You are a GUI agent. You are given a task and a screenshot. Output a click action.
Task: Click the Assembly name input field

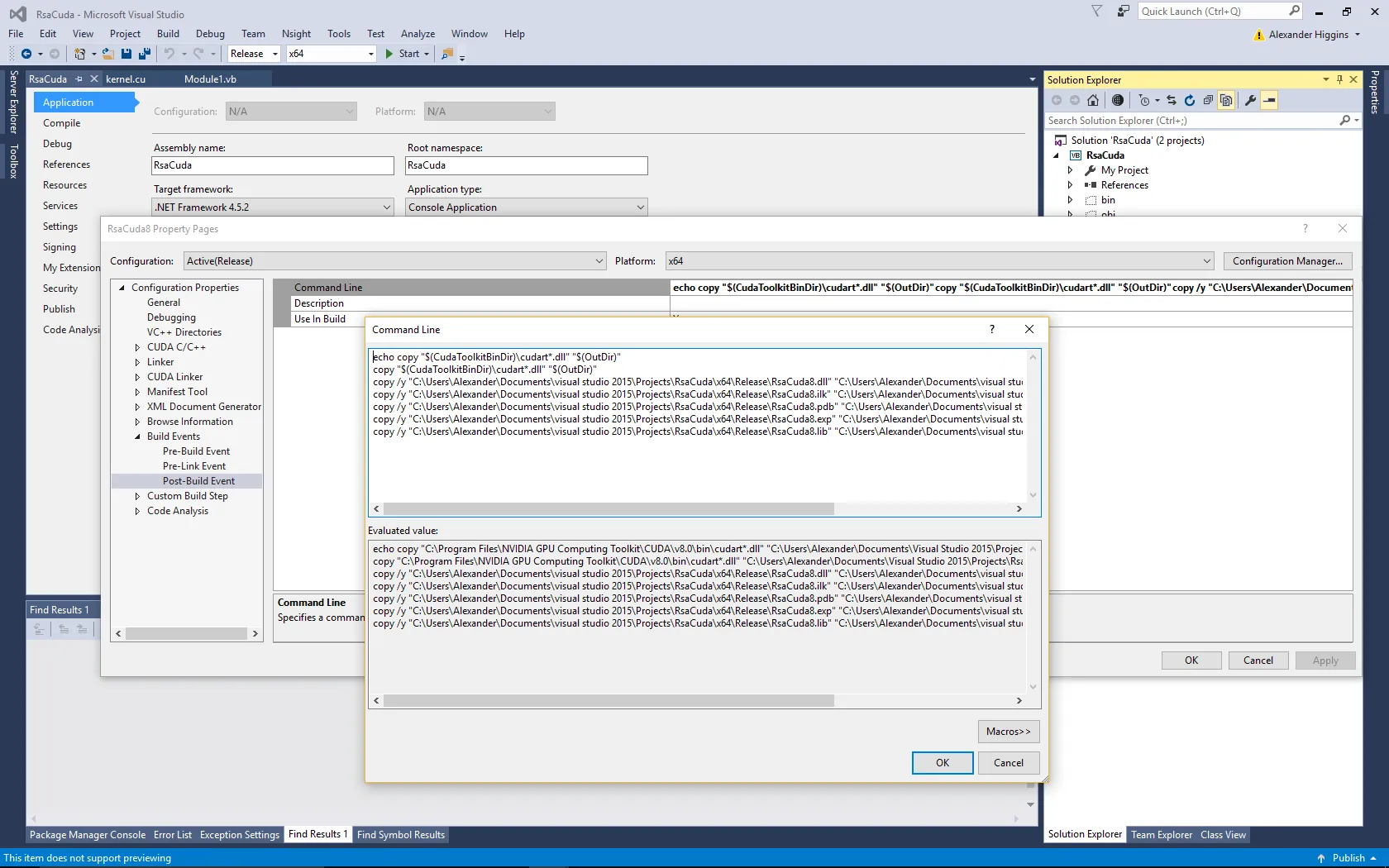tap(273, 165)
